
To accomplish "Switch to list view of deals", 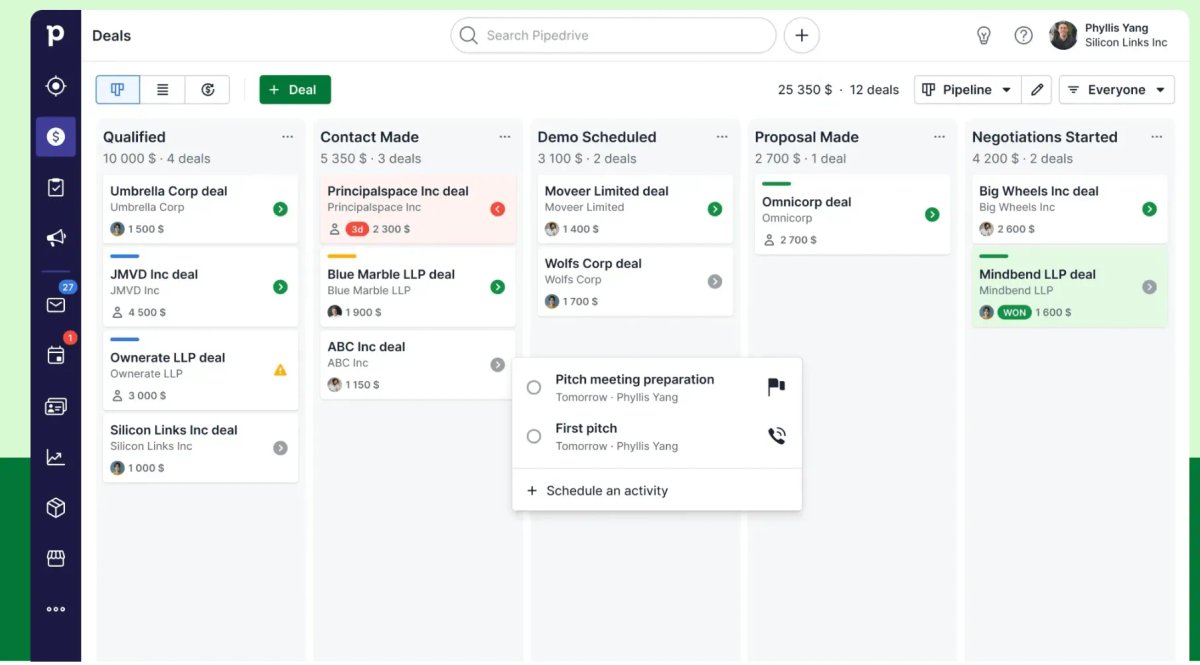I will [x=162, y=90].
